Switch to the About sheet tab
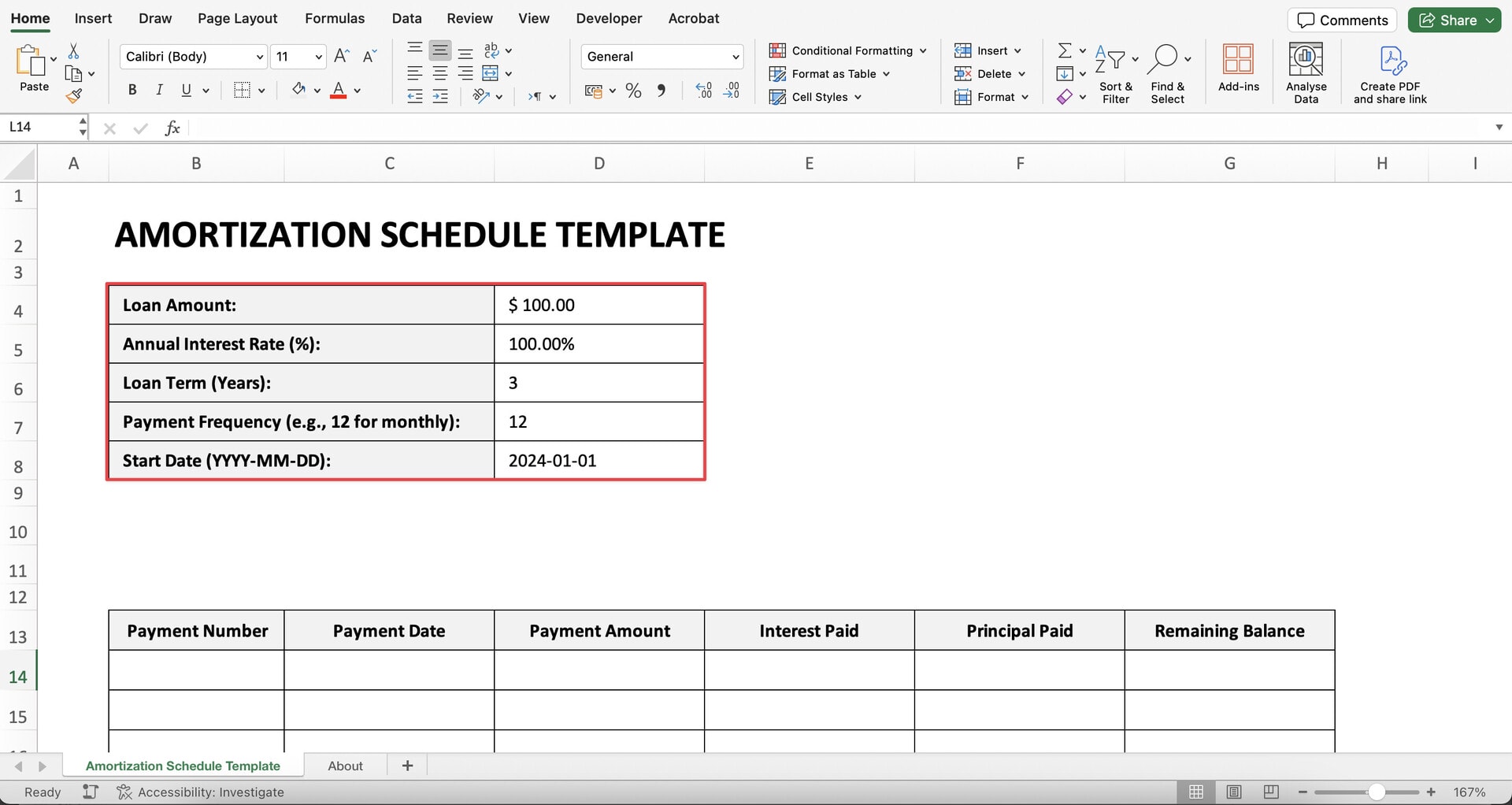1512x805 pixels. [x=345, y=765]
